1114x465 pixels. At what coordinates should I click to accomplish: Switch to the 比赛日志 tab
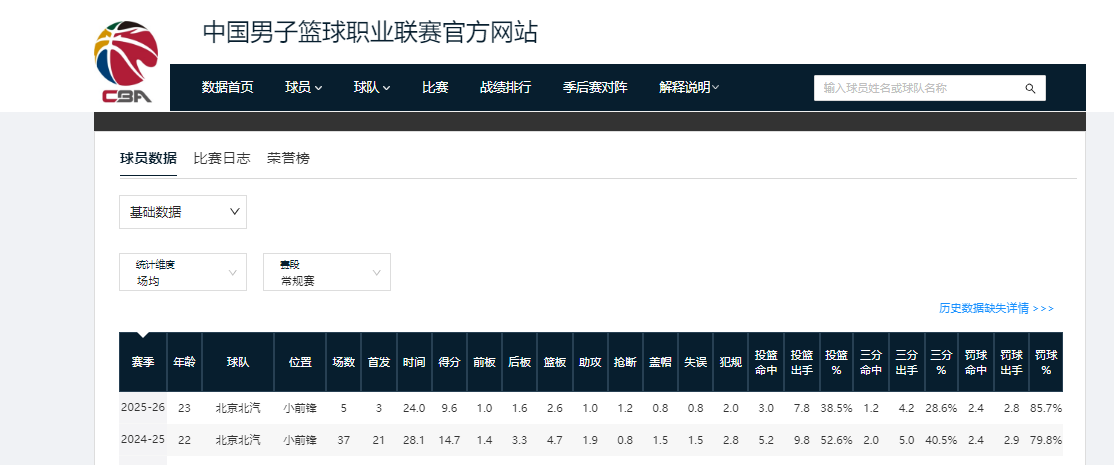pos(222,158)
